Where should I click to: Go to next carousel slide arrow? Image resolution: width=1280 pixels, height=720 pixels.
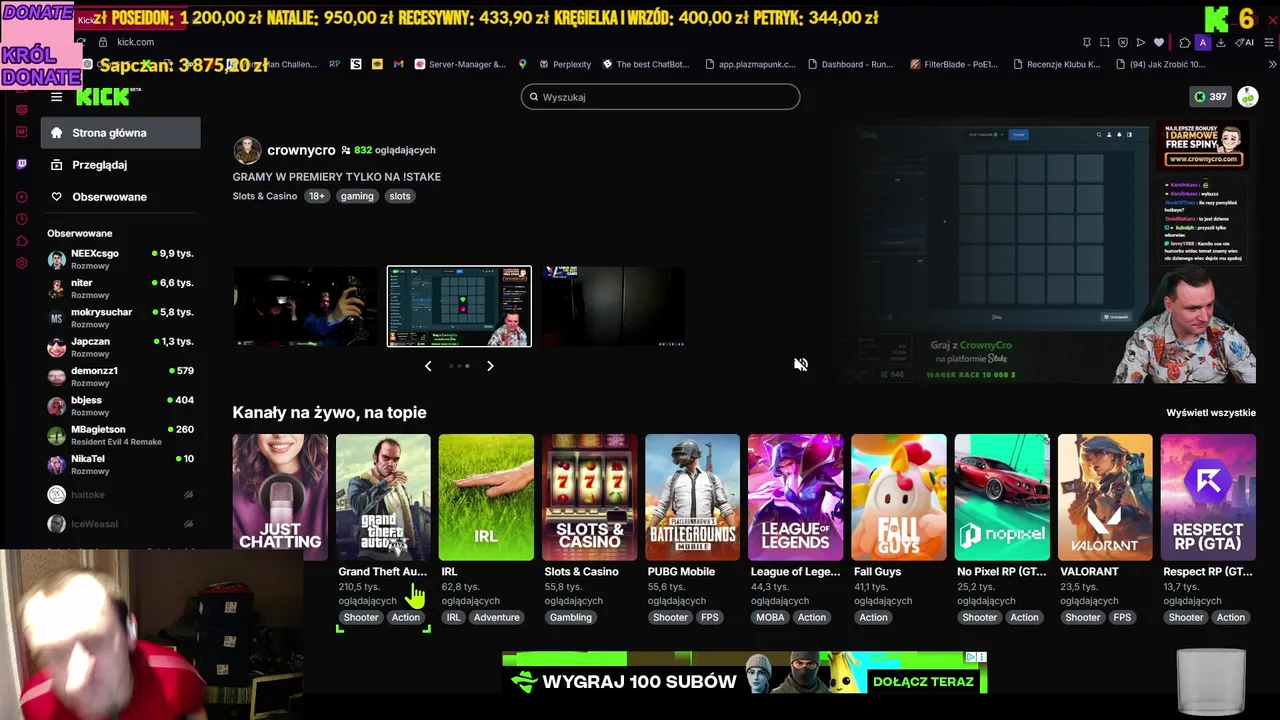tap(490, 366)
